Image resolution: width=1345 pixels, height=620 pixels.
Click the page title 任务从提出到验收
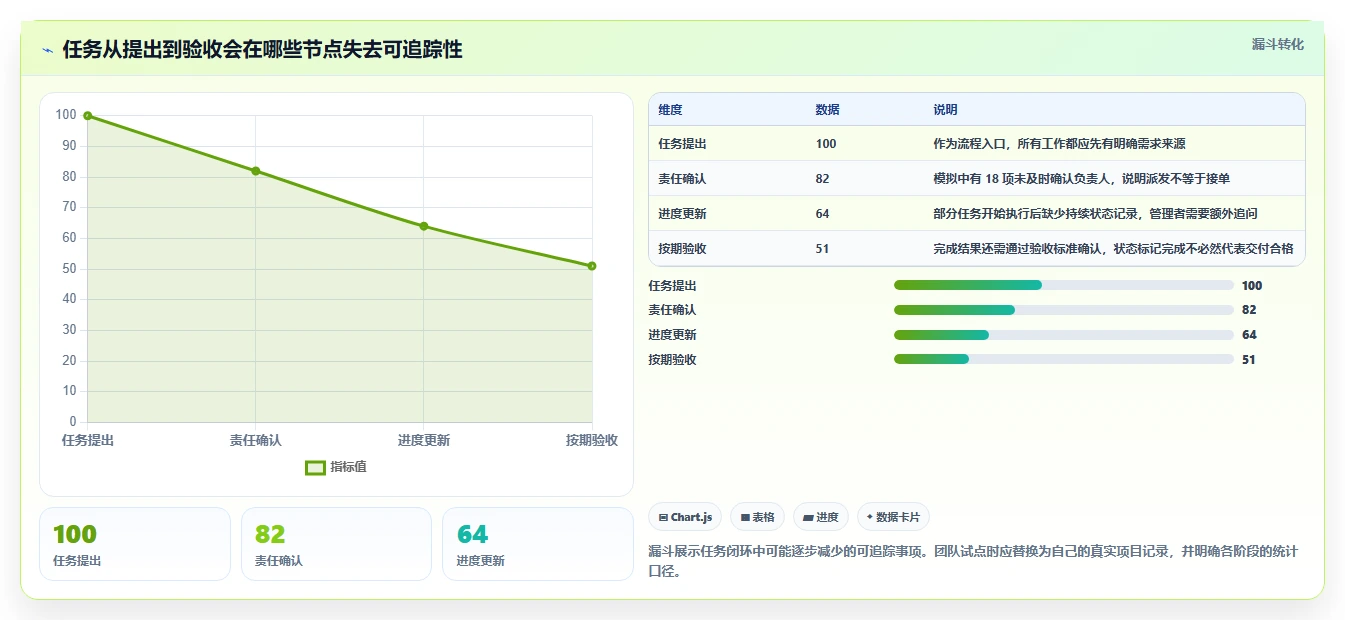coord(262,50)
